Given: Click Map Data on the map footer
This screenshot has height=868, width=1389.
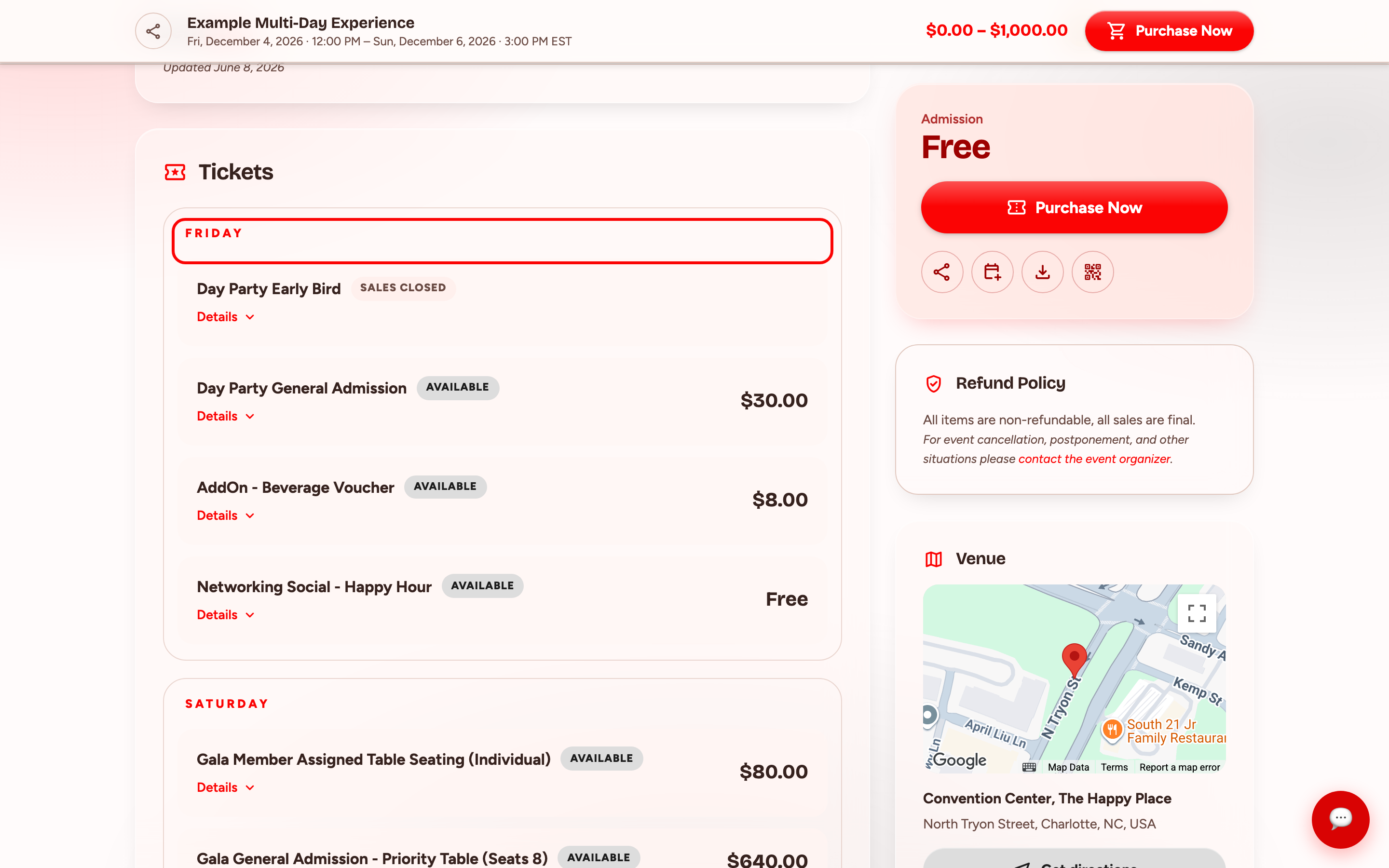Looking at the screenshot, I should (1068, 768).
